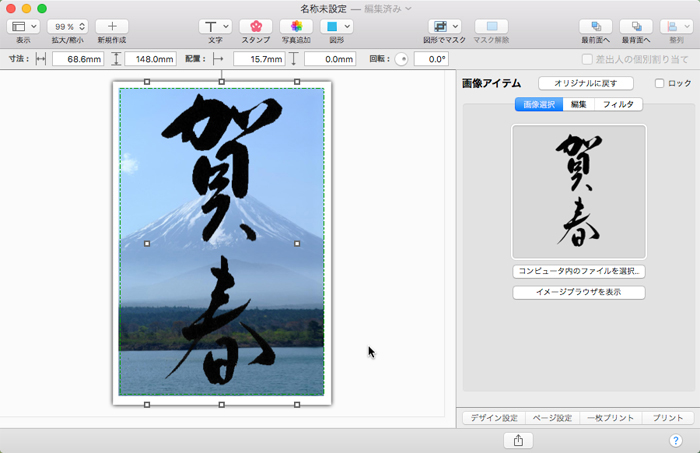Viewport: 700px width, 453px height.
Task: Open the スタンプ stamp tool
Action: (x=255, y=26)
